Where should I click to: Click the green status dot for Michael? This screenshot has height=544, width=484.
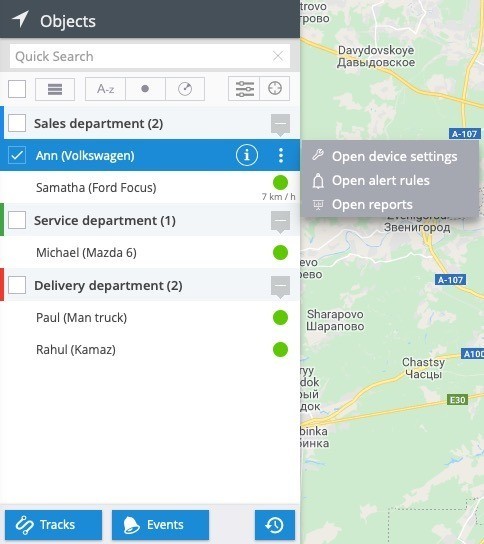280,252
